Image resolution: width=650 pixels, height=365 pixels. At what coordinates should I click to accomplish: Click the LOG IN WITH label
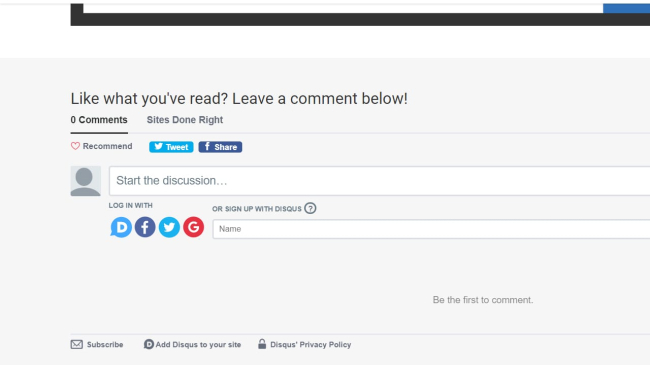click(131, 205)
